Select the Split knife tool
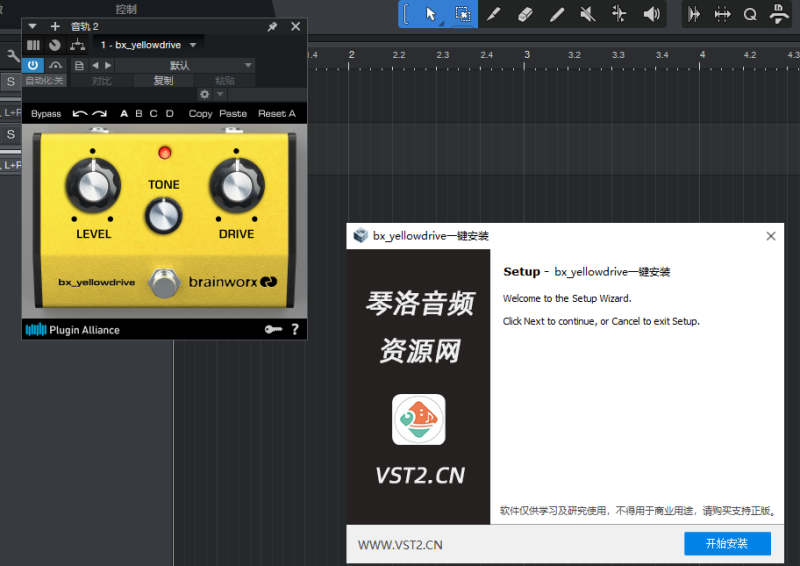This screenshot has height=566, width=800. (x=493, y=14)
